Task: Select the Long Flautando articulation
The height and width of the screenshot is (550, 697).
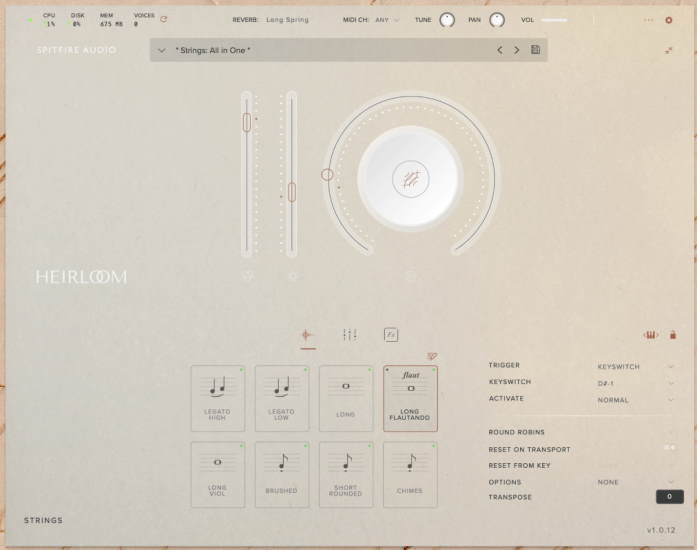Action: (410, 398)
